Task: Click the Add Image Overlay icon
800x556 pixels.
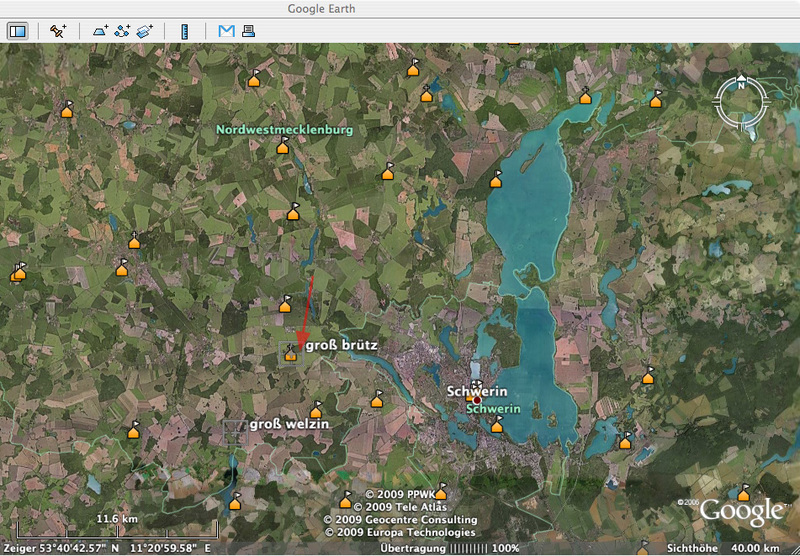Action: pyautogui.click(x=146, y=31)
